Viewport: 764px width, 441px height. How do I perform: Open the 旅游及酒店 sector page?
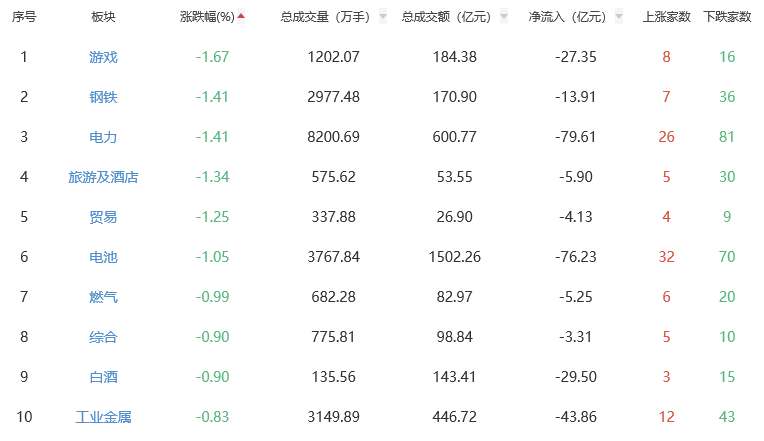point(103,177)
